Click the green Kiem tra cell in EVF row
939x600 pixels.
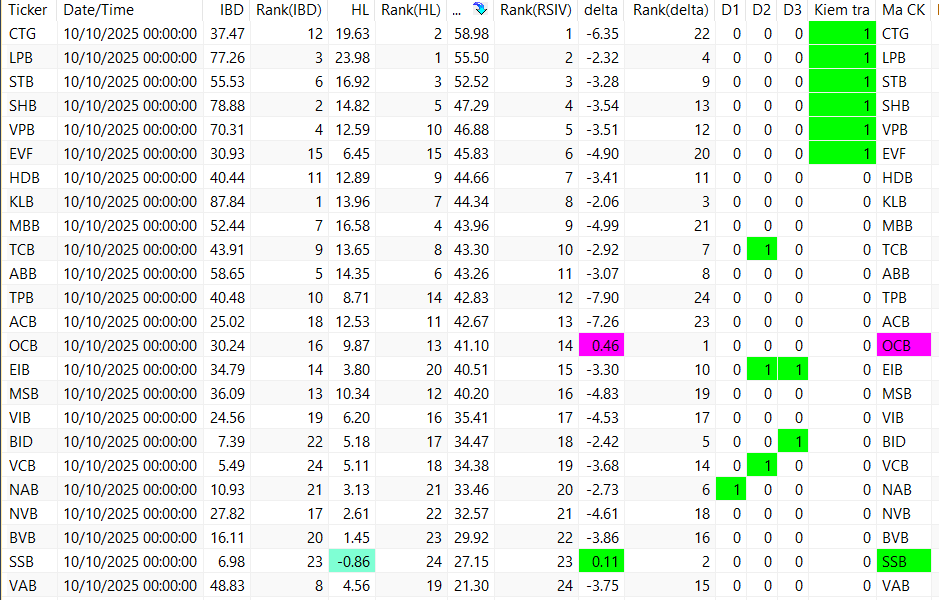[x=842, y=154]
